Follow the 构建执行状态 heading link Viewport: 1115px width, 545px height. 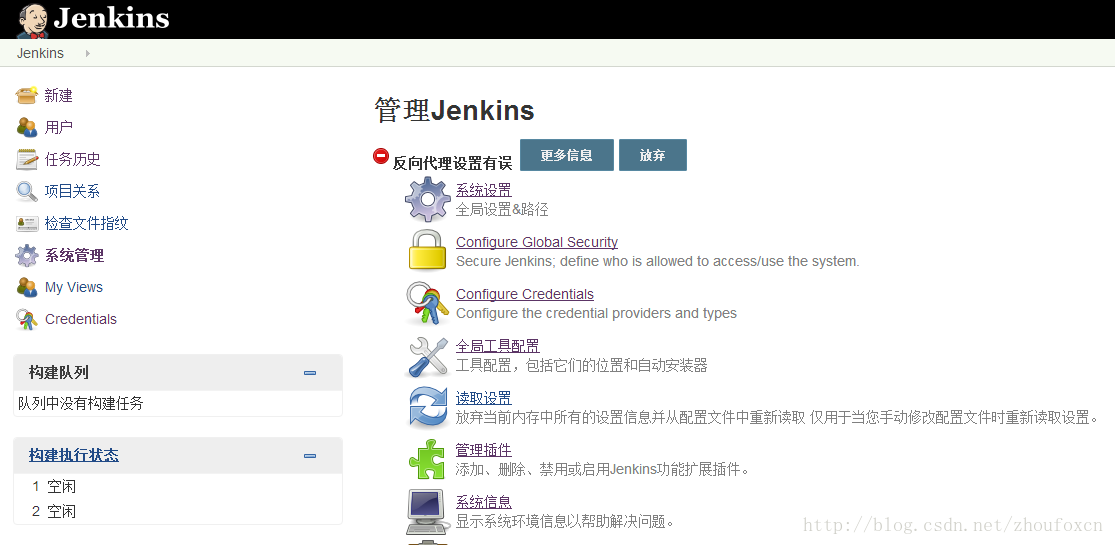pos(74,455)
